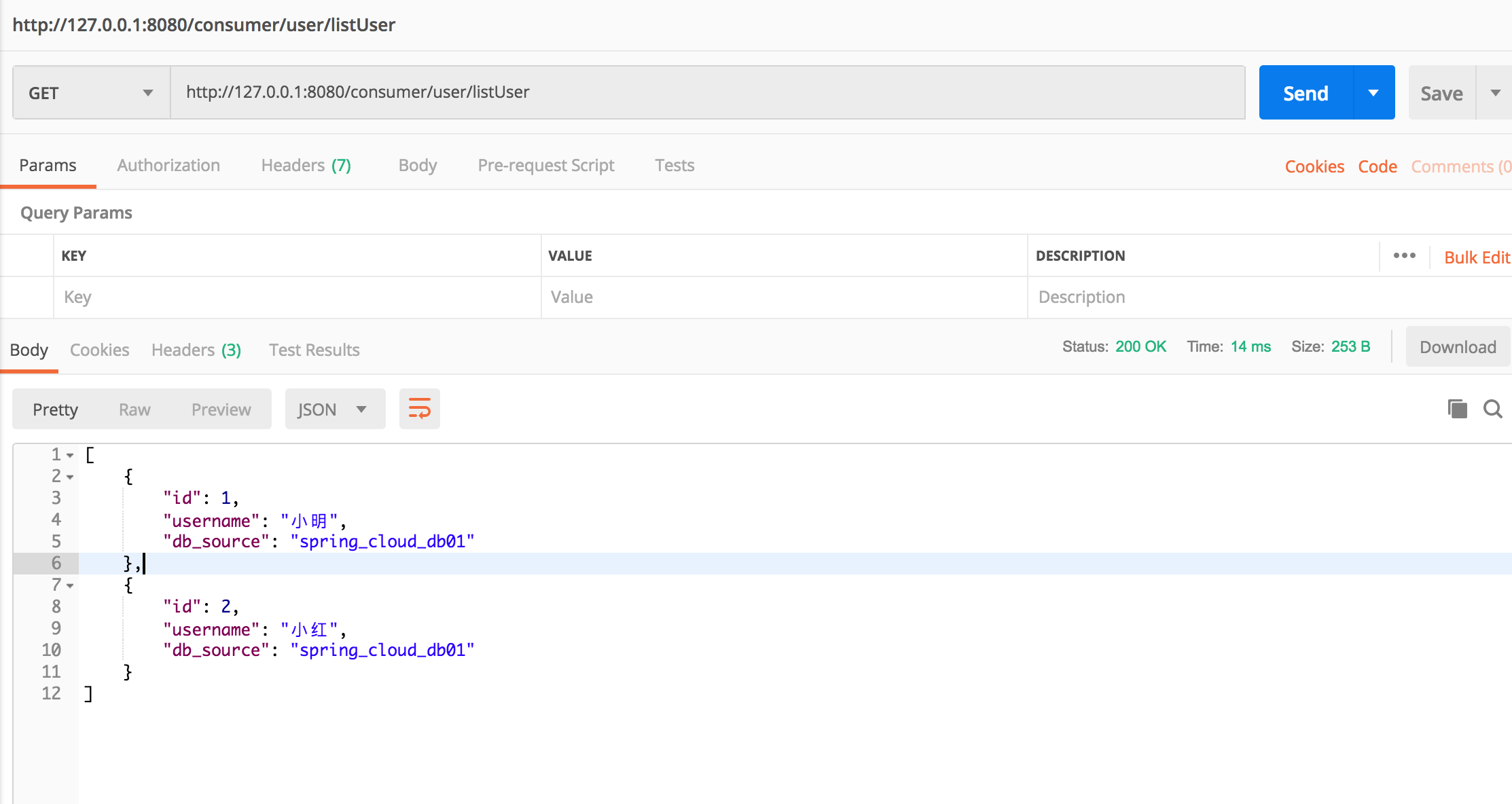Click the Pretty view icon
This screenshot has height=804, width=1512.
(56, 409)
